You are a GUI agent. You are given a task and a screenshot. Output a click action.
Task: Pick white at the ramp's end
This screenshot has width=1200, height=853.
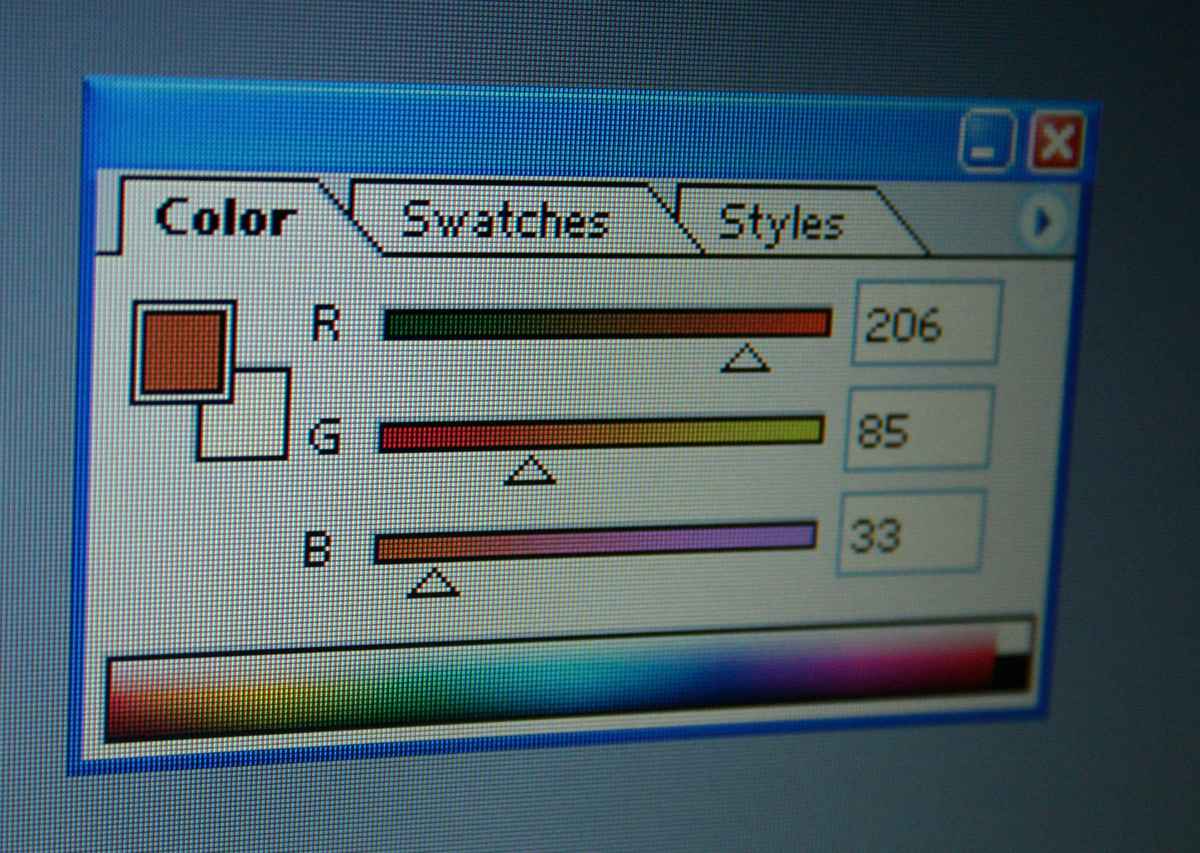1014,637
